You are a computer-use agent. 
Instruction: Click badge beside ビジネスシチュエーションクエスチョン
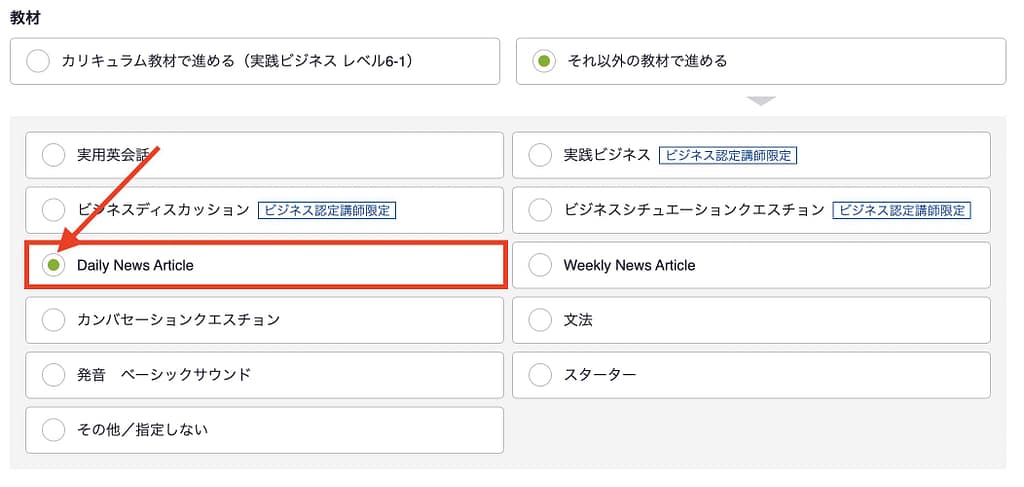tap(902, 210)
